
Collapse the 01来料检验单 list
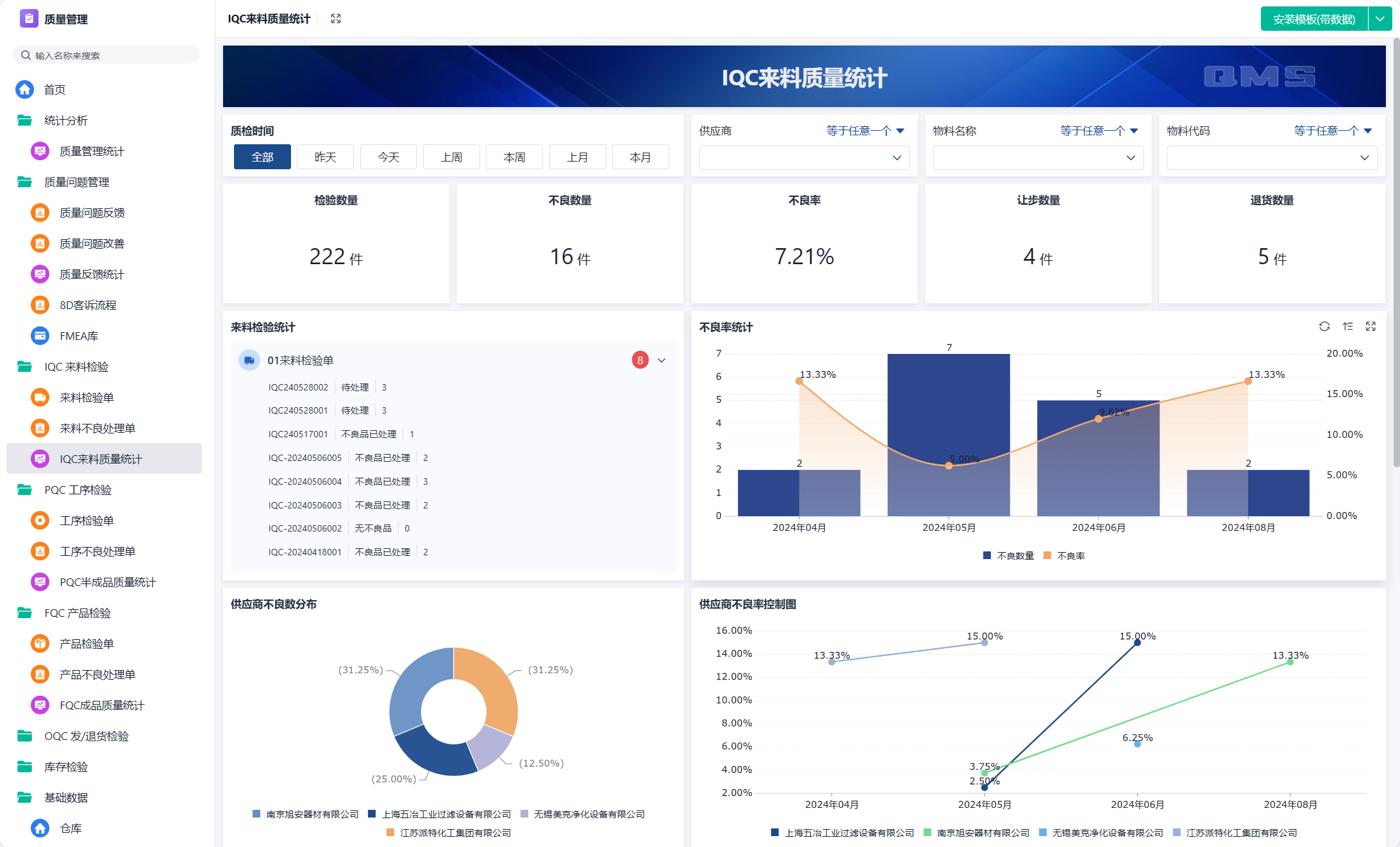coord(662,360)
